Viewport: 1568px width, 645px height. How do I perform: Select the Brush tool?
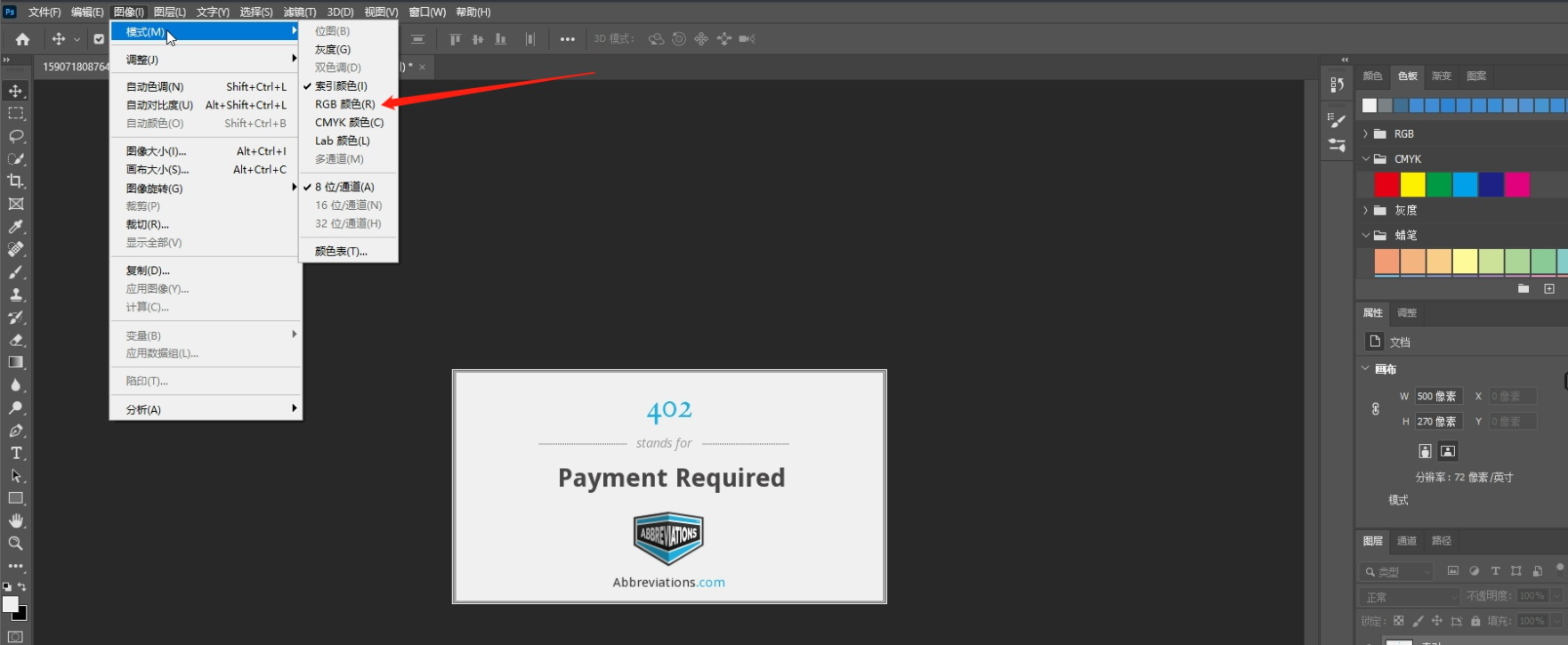[16, 272]
